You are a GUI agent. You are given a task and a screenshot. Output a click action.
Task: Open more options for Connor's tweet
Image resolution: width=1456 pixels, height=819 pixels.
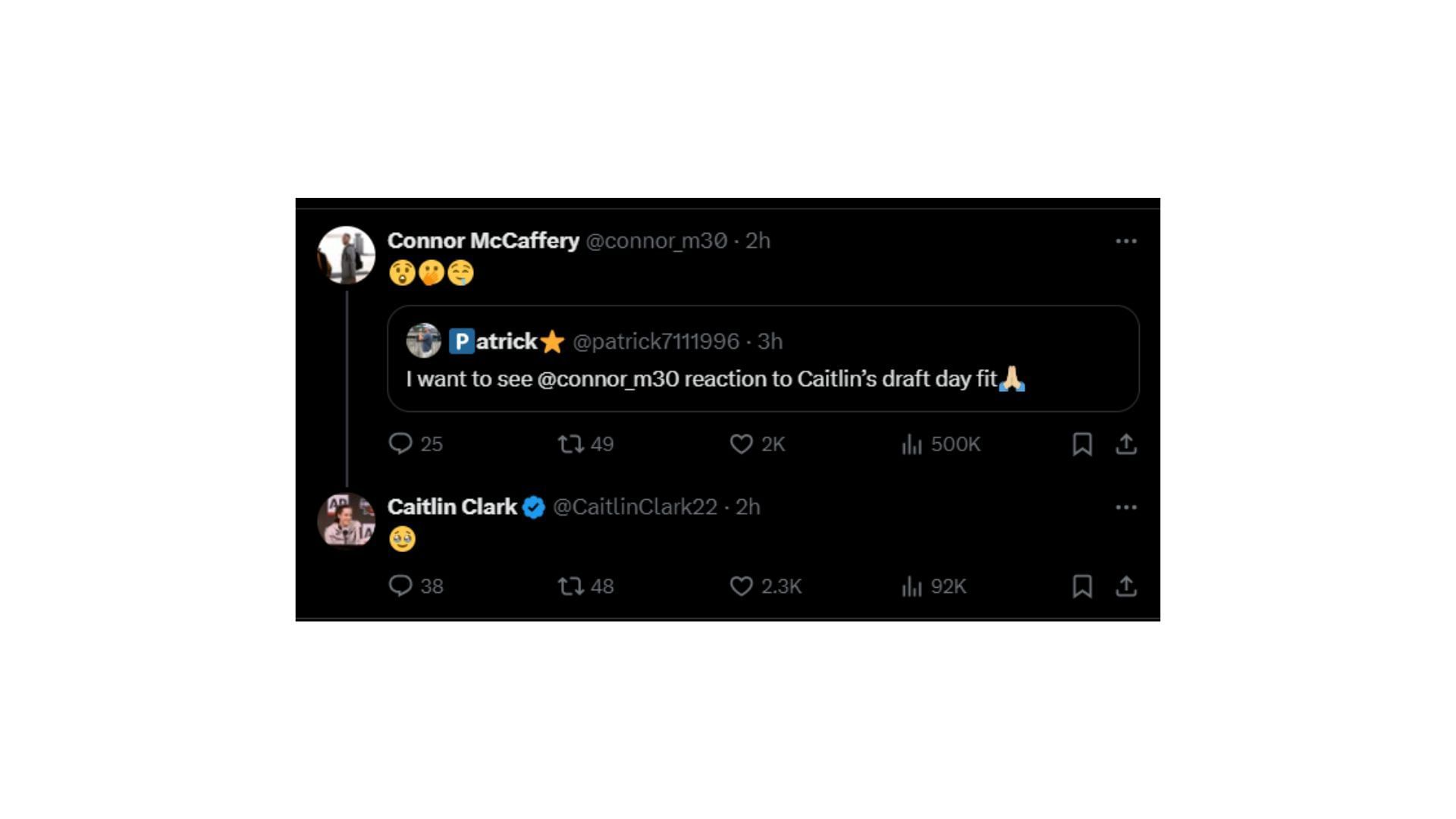pos(1126,241)
